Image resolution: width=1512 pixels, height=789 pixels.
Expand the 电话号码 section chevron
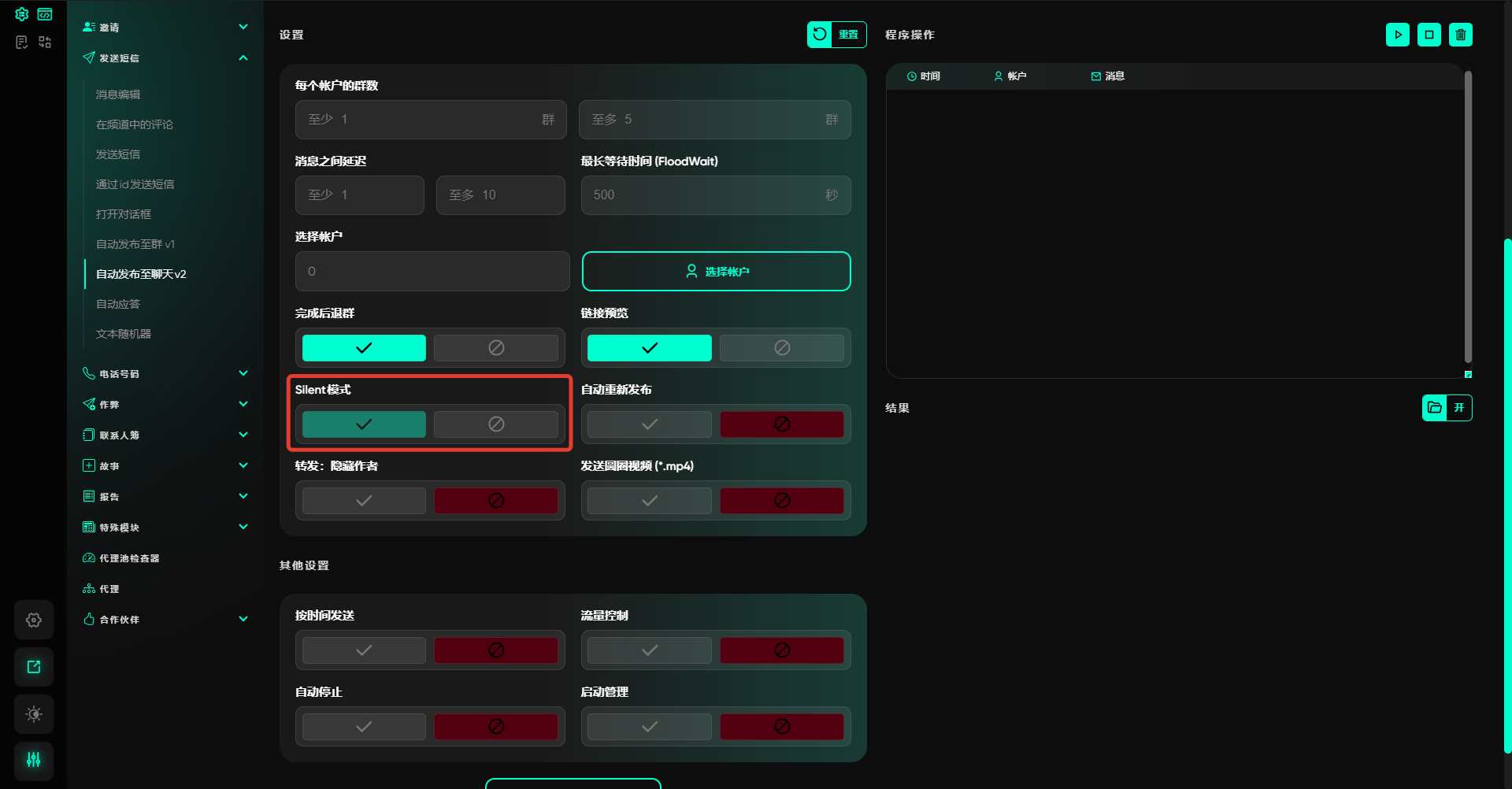pos(243,373)
